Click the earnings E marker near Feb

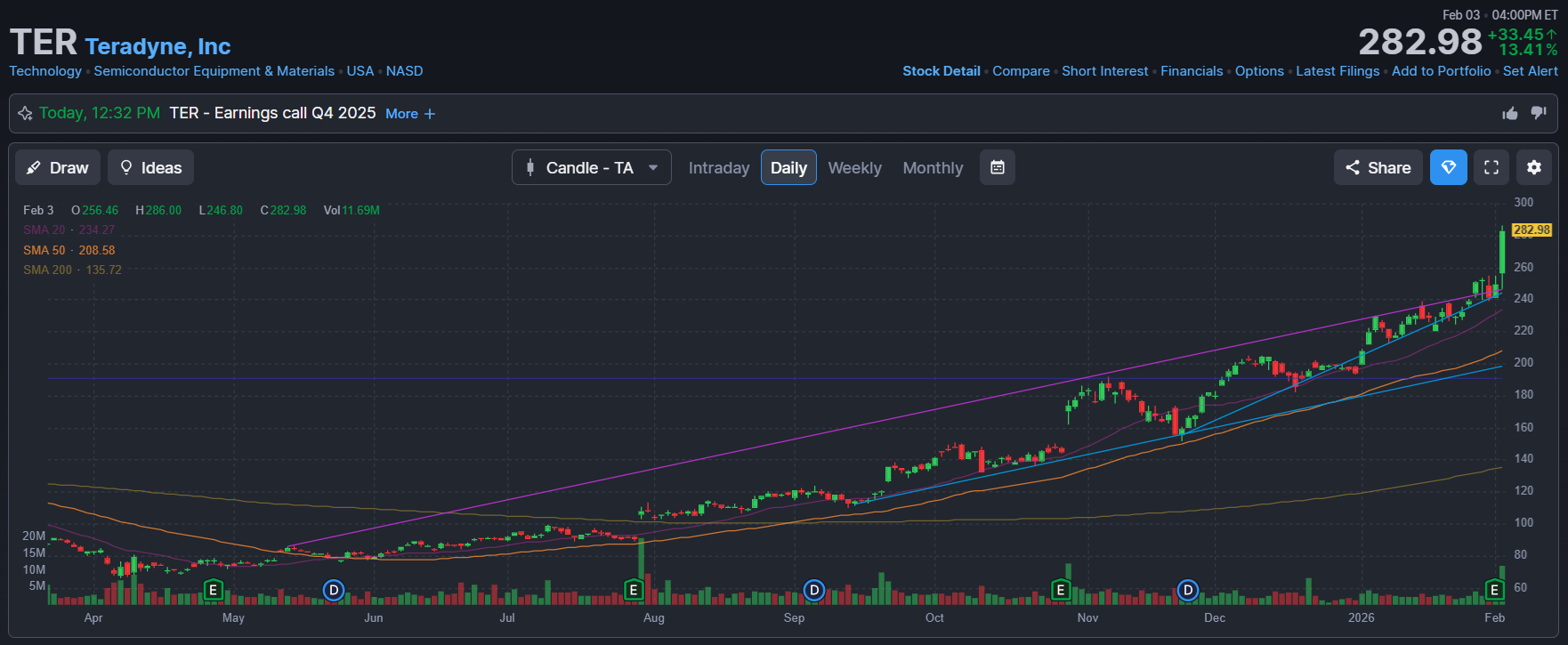(1494, 590)
